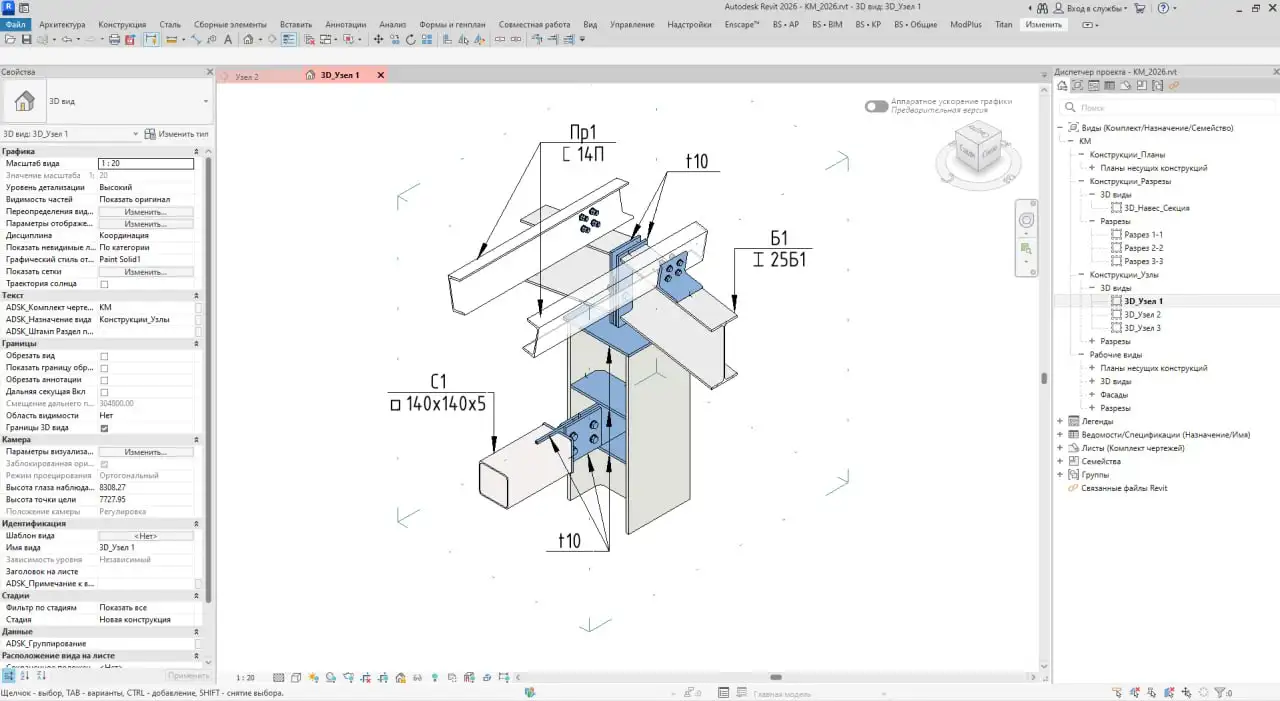The image size is (1280, 701).
Task: Select the Text tool in Quick Access Toolbar
Action: click(226, 38)
